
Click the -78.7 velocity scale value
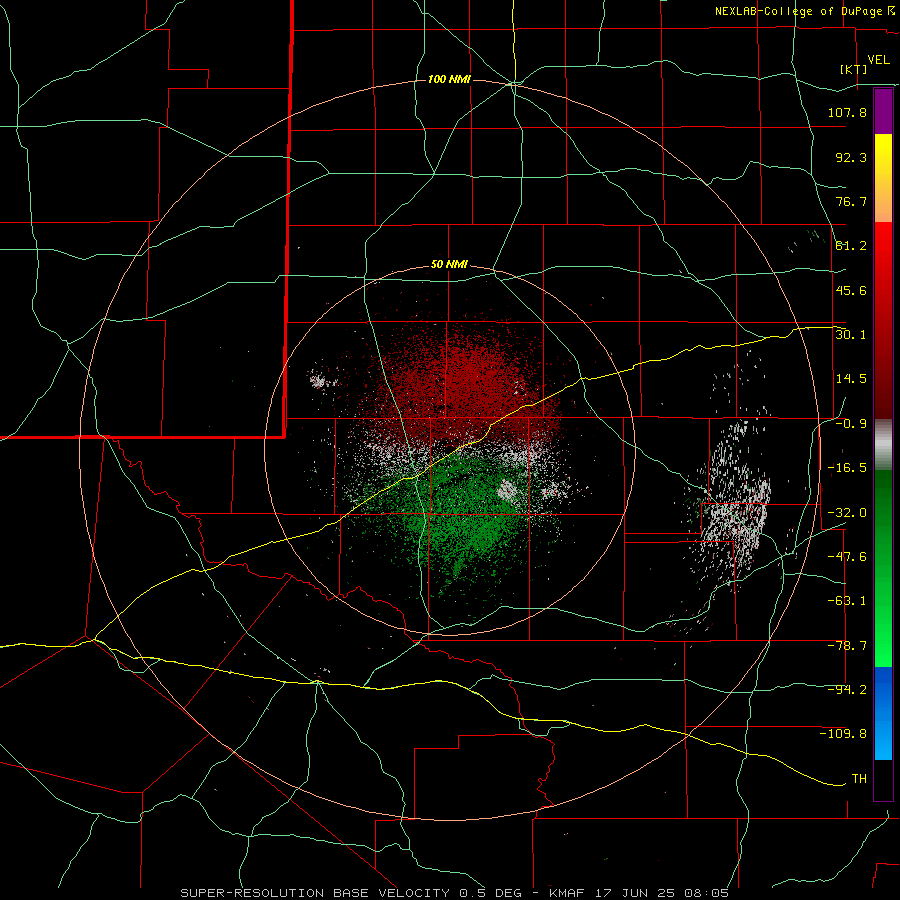pyautogui.click(x=847, y=646)
